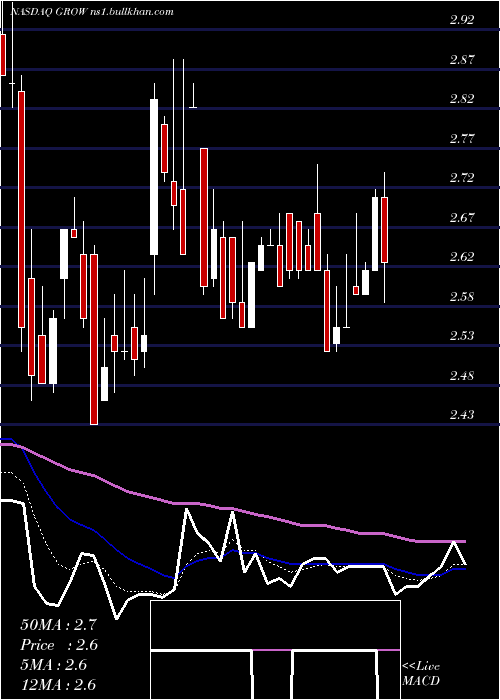The height and width of the screenshot is (700, 500).
Task: Click the NASDAQ GROW ns1.bullkhan.com title text
Action: click(x=91, y=12)
